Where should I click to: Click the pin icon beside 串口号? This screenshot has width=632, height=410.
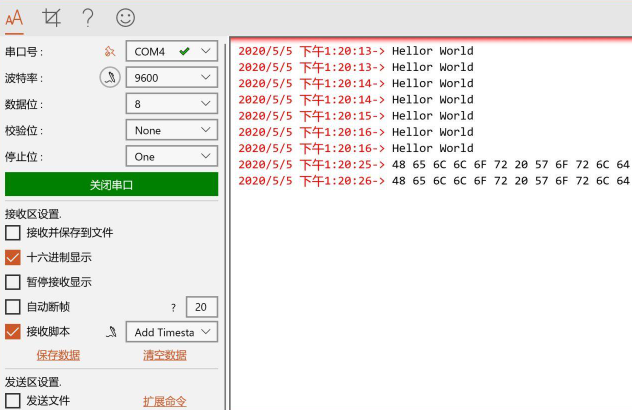(110, 51)
